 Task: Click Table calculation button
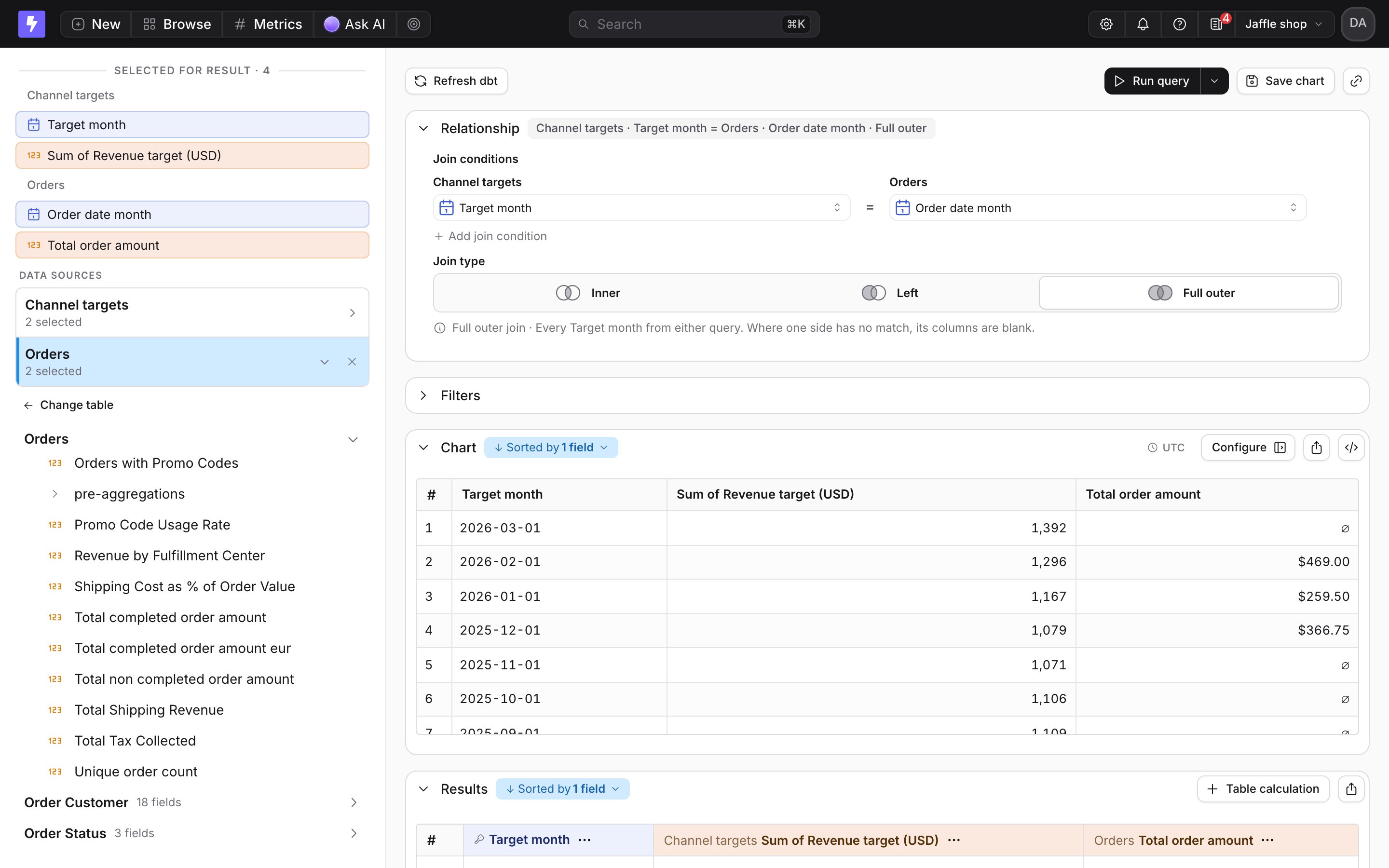tap(1263, 789)
